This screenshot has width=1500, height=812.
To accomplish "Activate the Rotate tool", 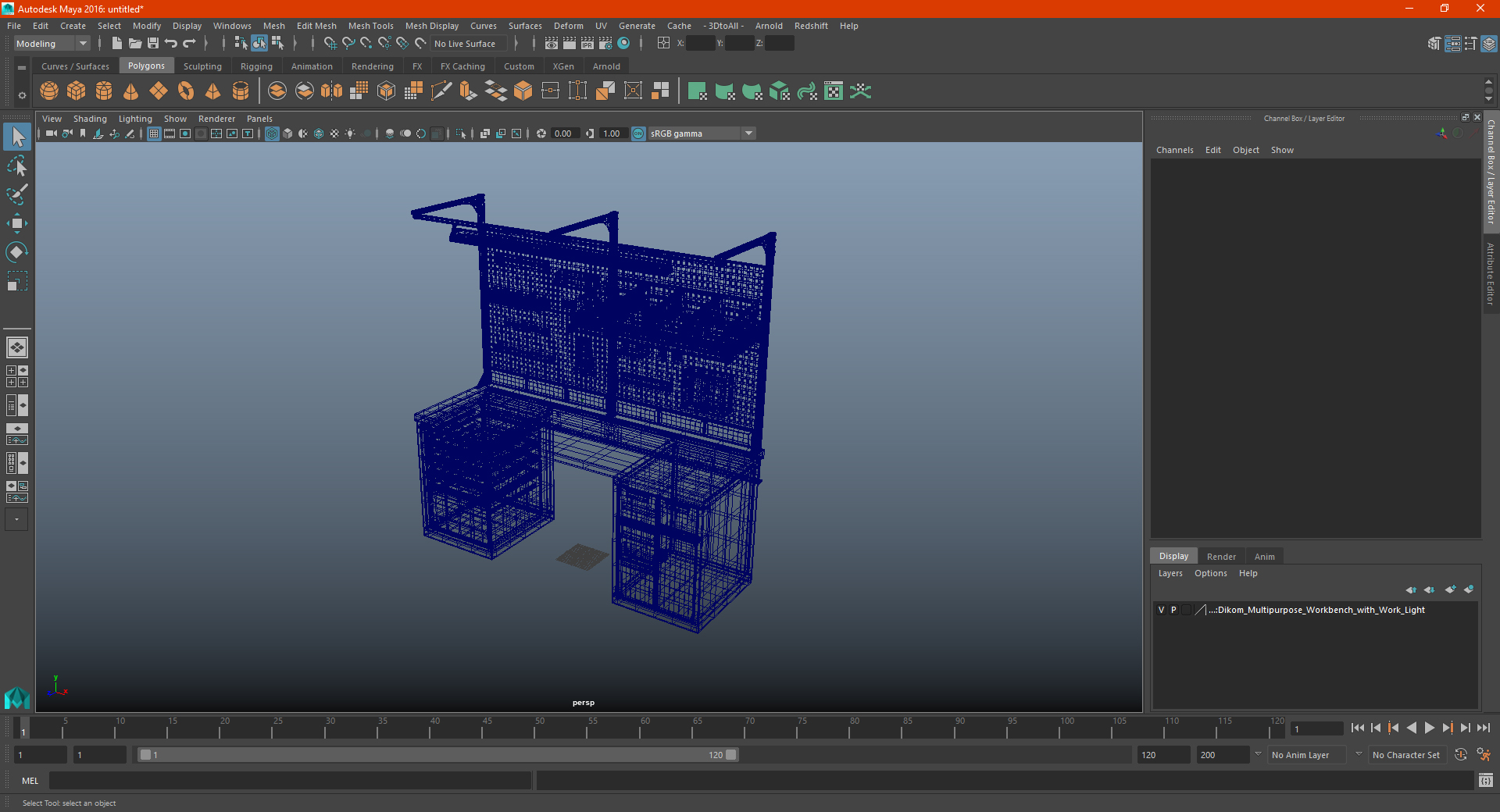I will click(x=17, y=252).
